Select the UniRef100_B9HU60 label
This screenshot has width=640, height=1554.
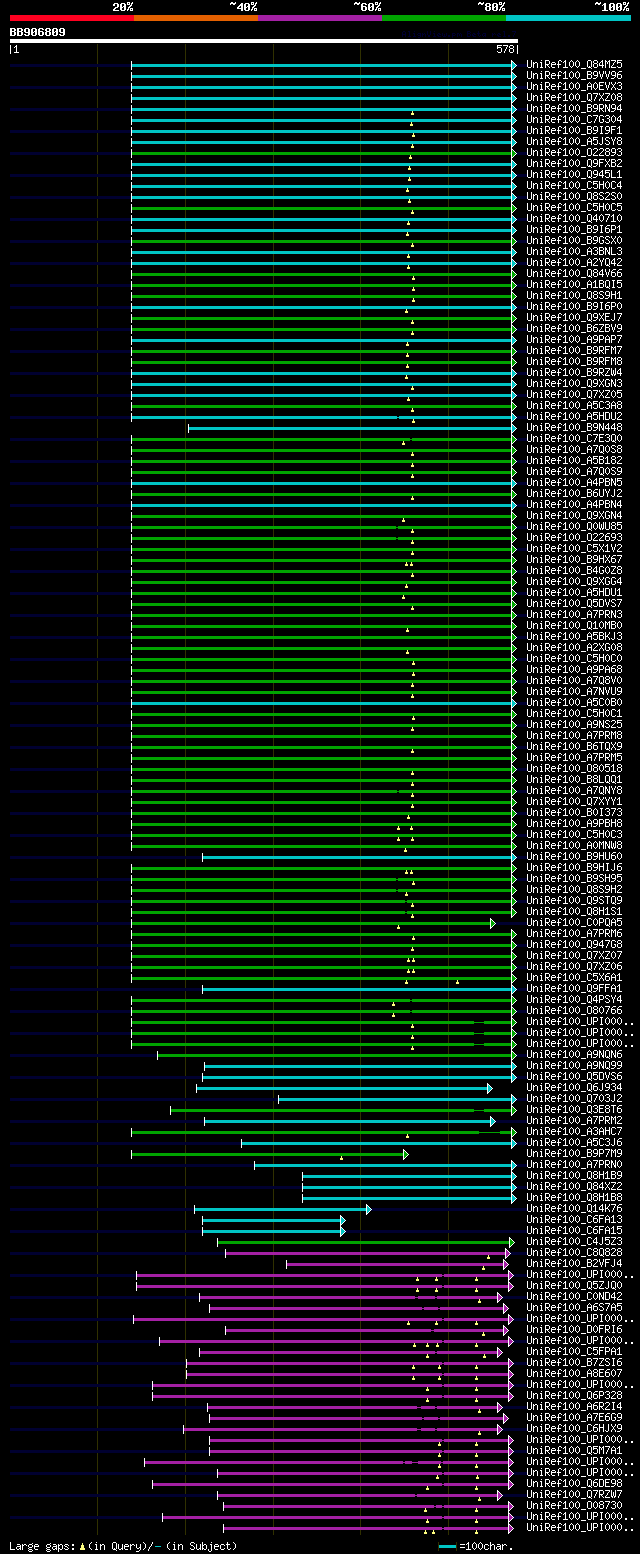[574, 856]
